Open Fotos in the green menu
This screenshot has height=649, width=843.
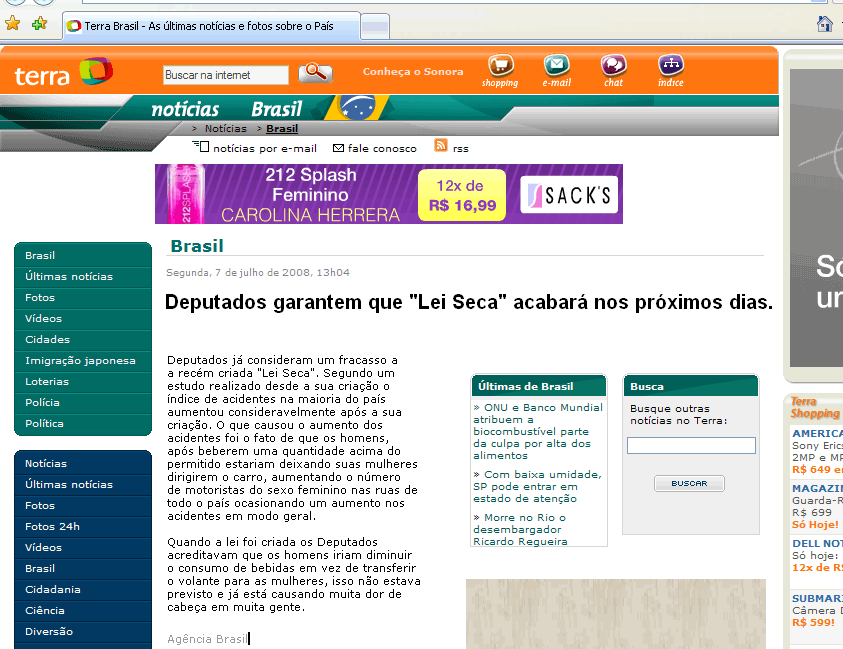(x=83, y=297)
